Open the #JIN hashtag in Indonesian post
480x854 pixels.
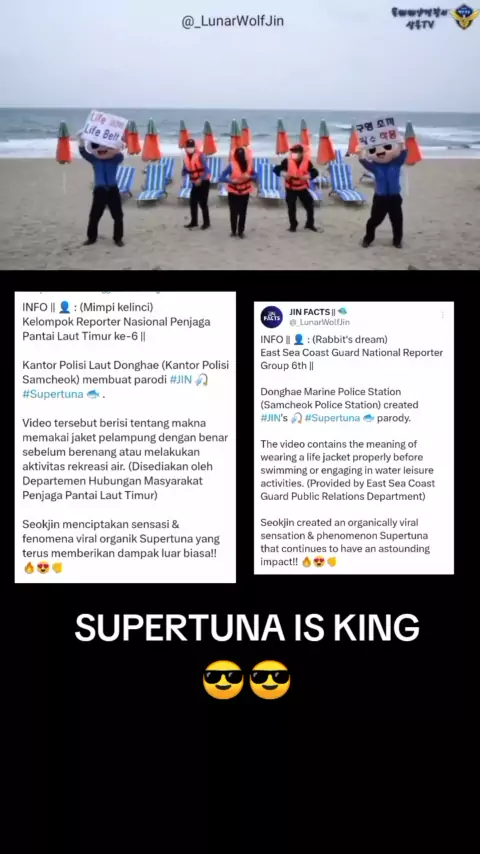point(181,380)
